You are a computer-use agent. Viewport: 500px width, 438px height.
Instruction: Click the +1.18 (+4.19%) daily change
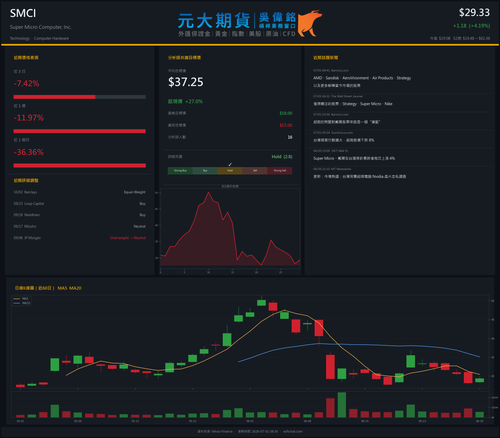471,26
